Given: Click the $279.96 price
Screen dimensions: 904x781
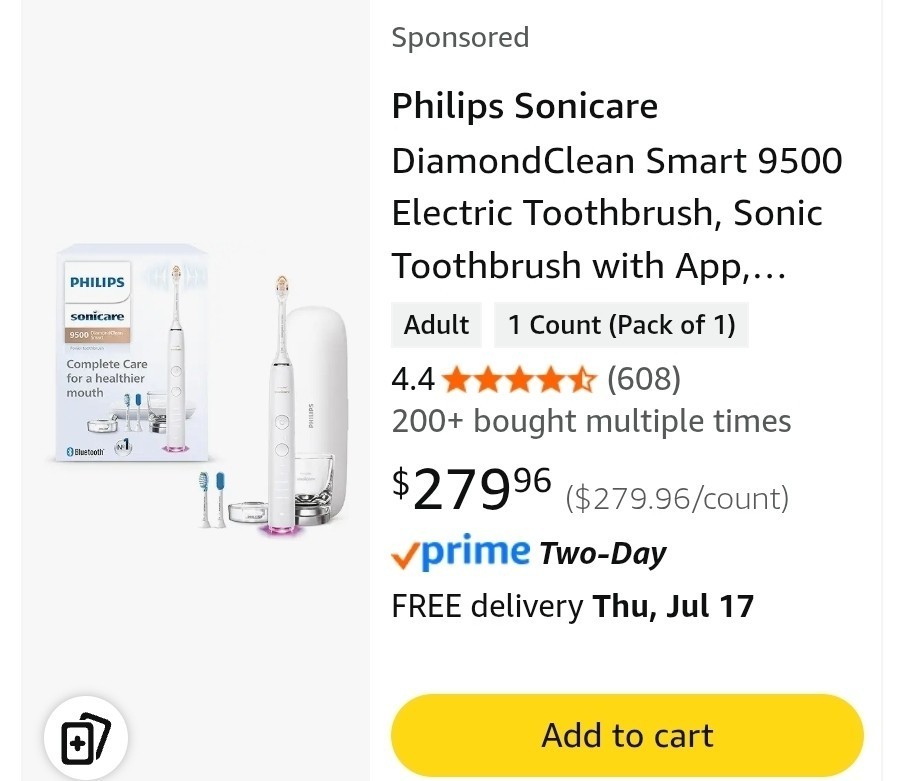Looking at the screenshot, I should coord(472,489).
